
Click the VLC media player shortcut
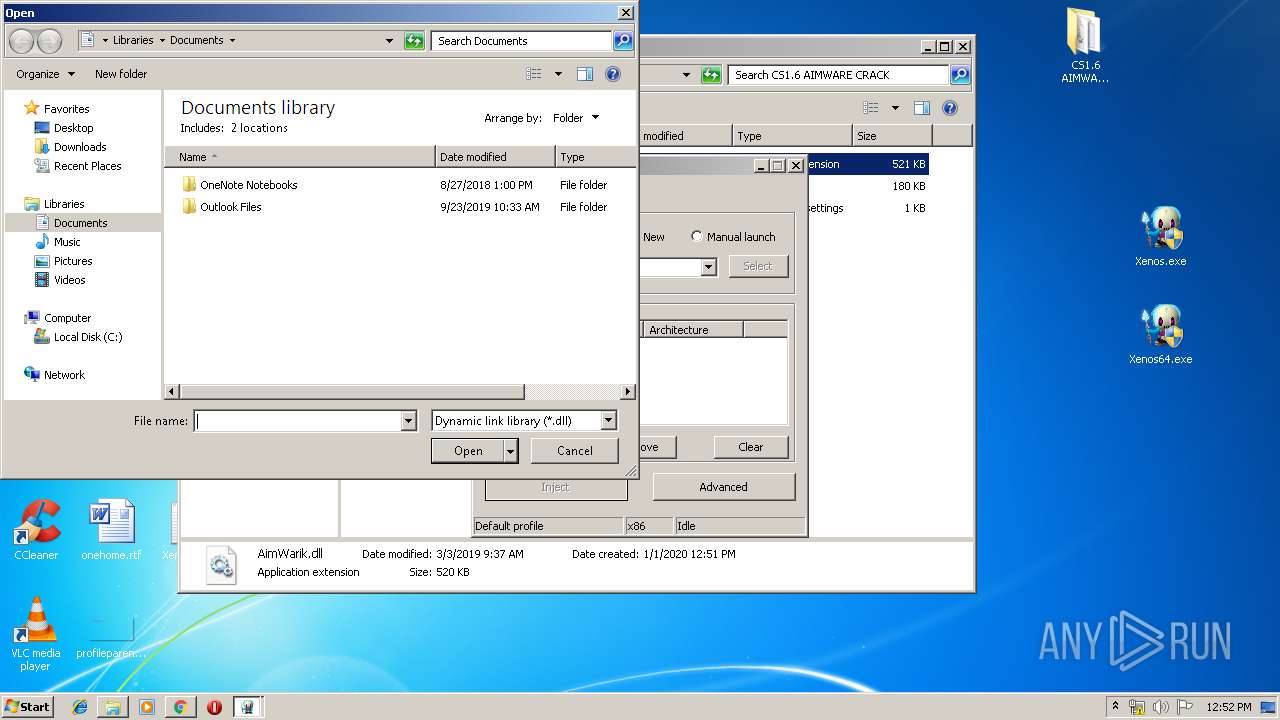(36, 634)
